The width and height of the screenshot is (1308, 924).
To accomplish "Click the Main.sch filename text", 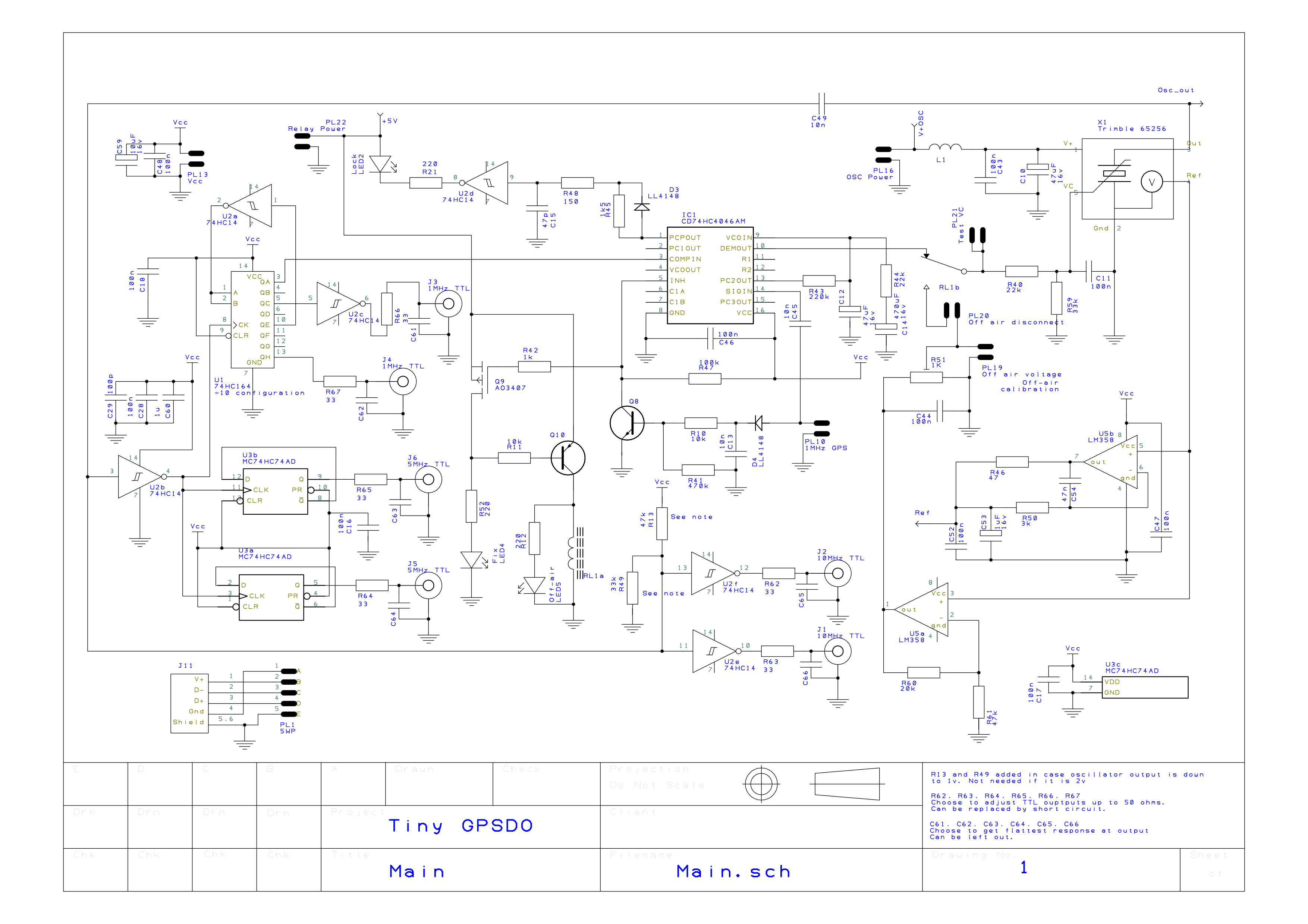I will point(733,871).
